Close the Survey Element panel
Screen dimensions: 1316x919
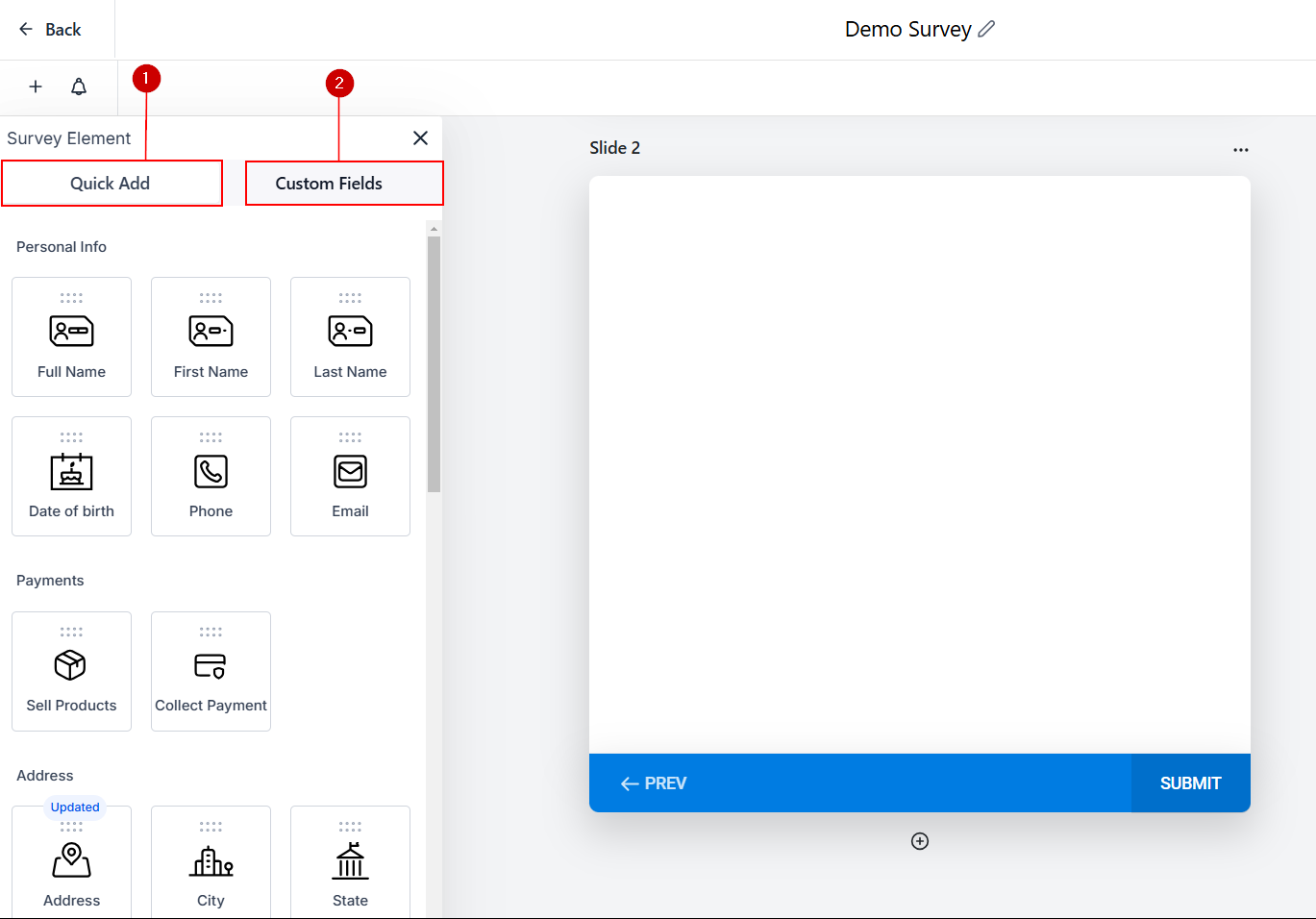(420, 137)
